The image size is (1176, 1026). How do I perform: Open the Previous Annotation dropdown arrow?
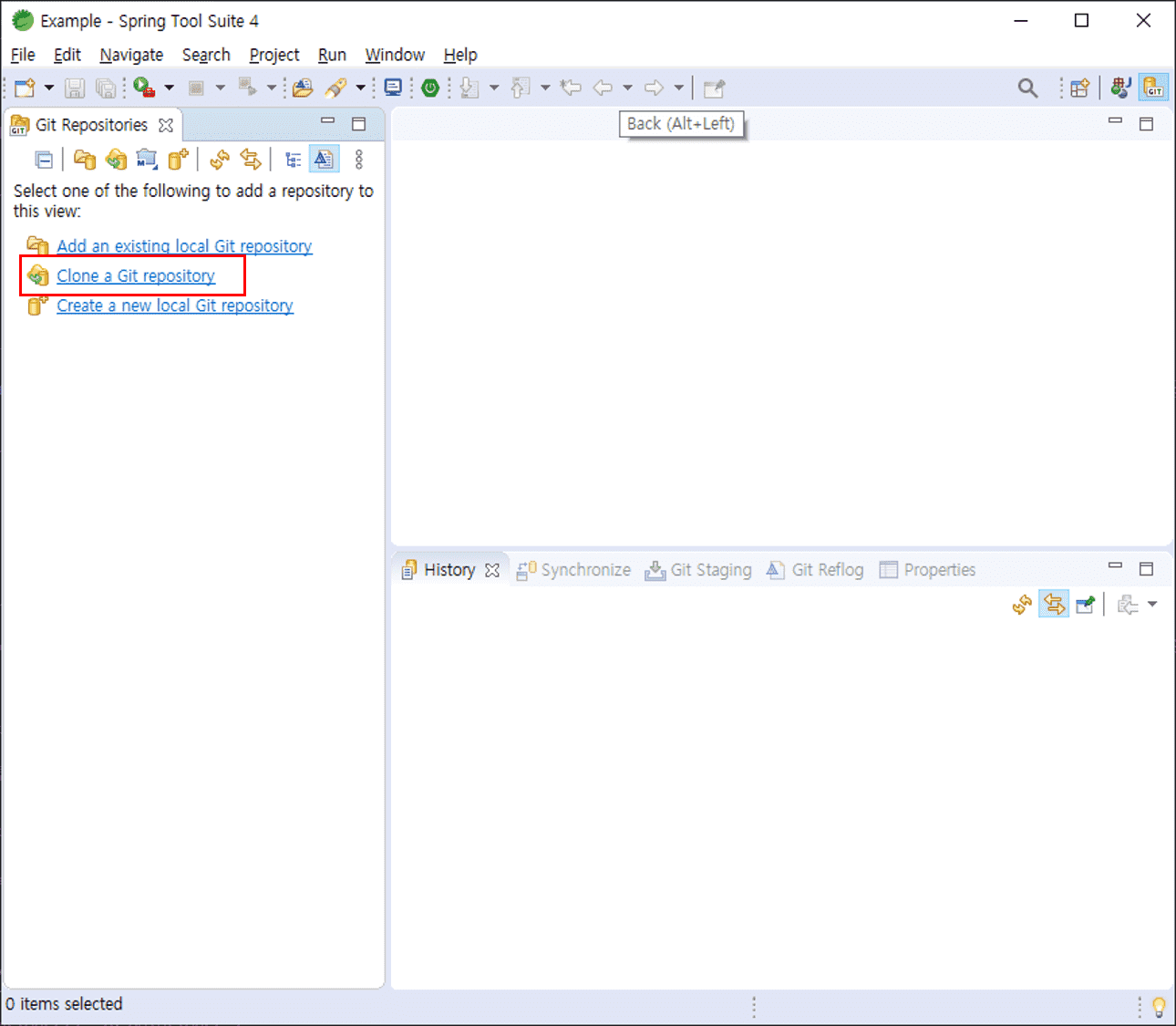(545, 88)
